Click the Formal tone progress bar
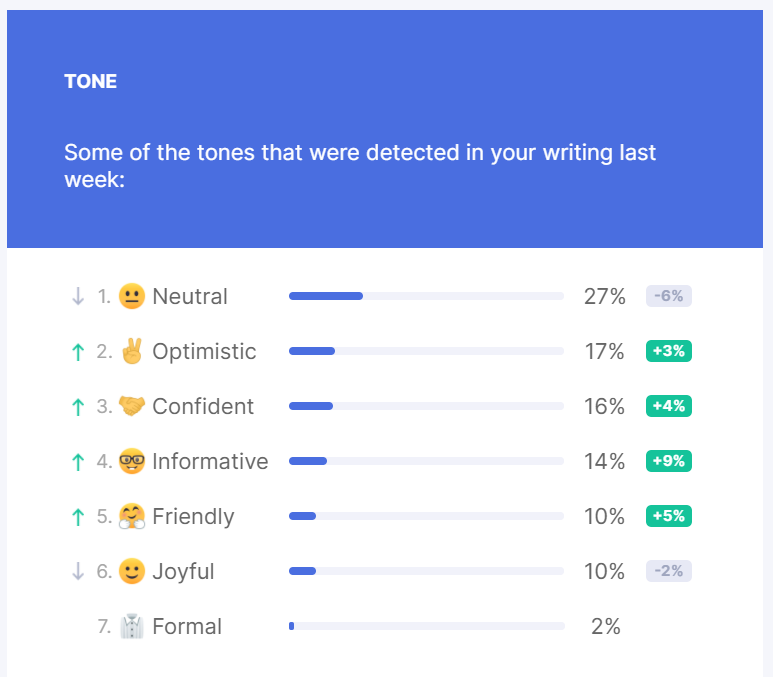The height and width of the screenshot is (677, 773). click(x=426, y=626)
